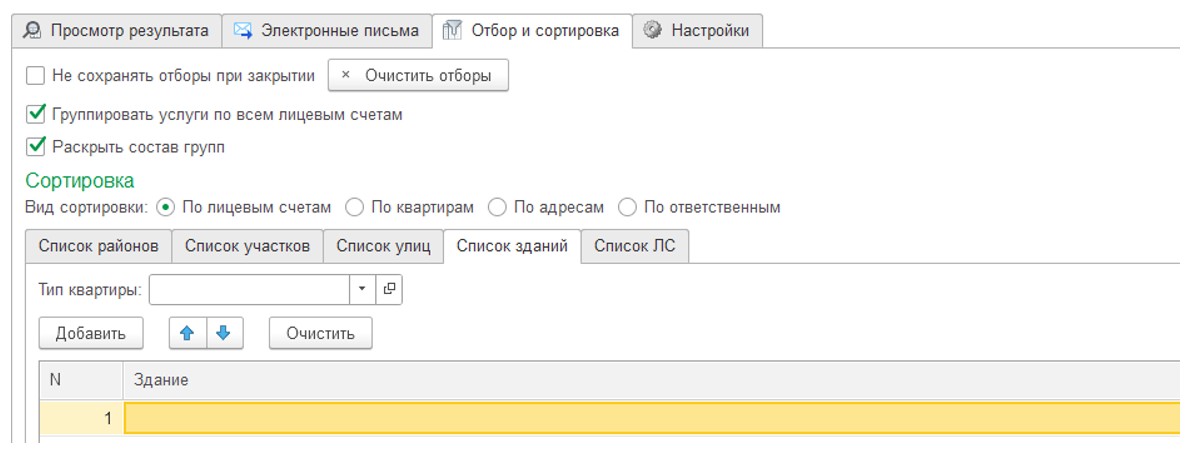1198x451 pixels.
Task: Click the Очистить button above the table
Action: tap(321, 333)
